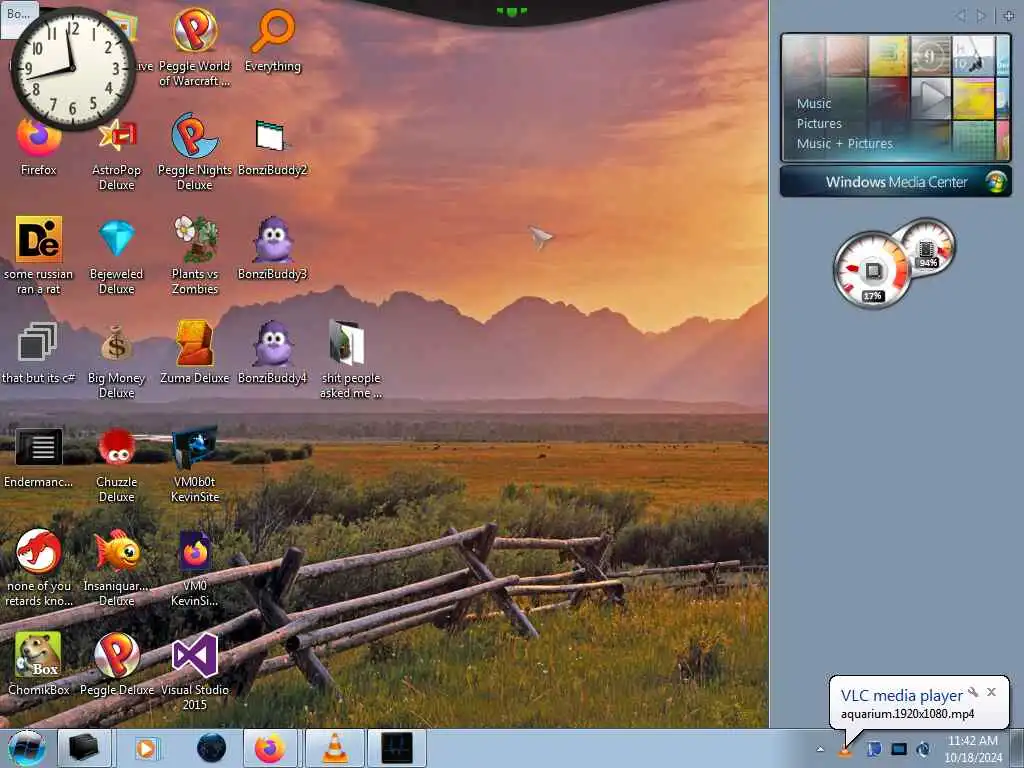Launch Zuma Deluxe

point(195,353)
